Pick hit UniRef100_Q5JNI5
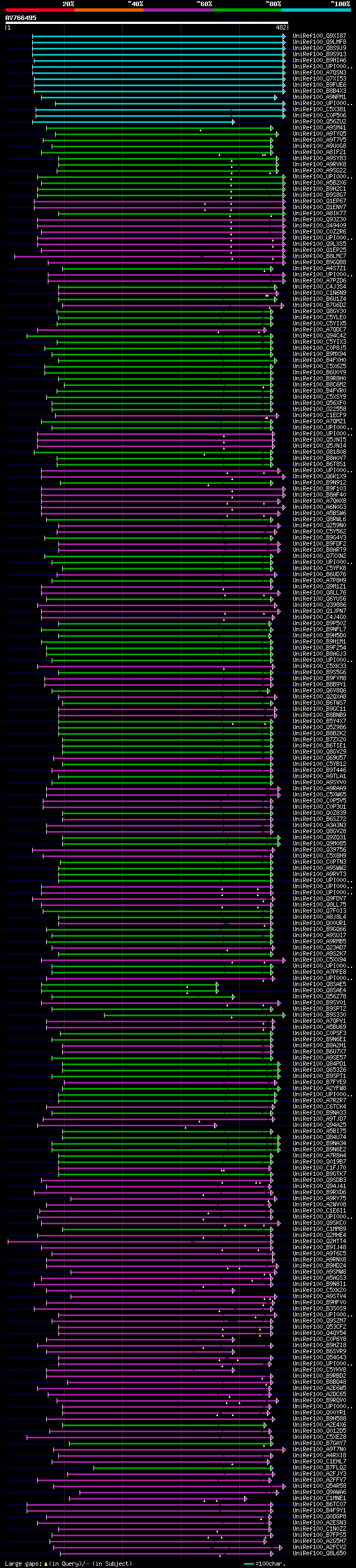This screenshot has width=356, height=1568. tap(319, 439)
